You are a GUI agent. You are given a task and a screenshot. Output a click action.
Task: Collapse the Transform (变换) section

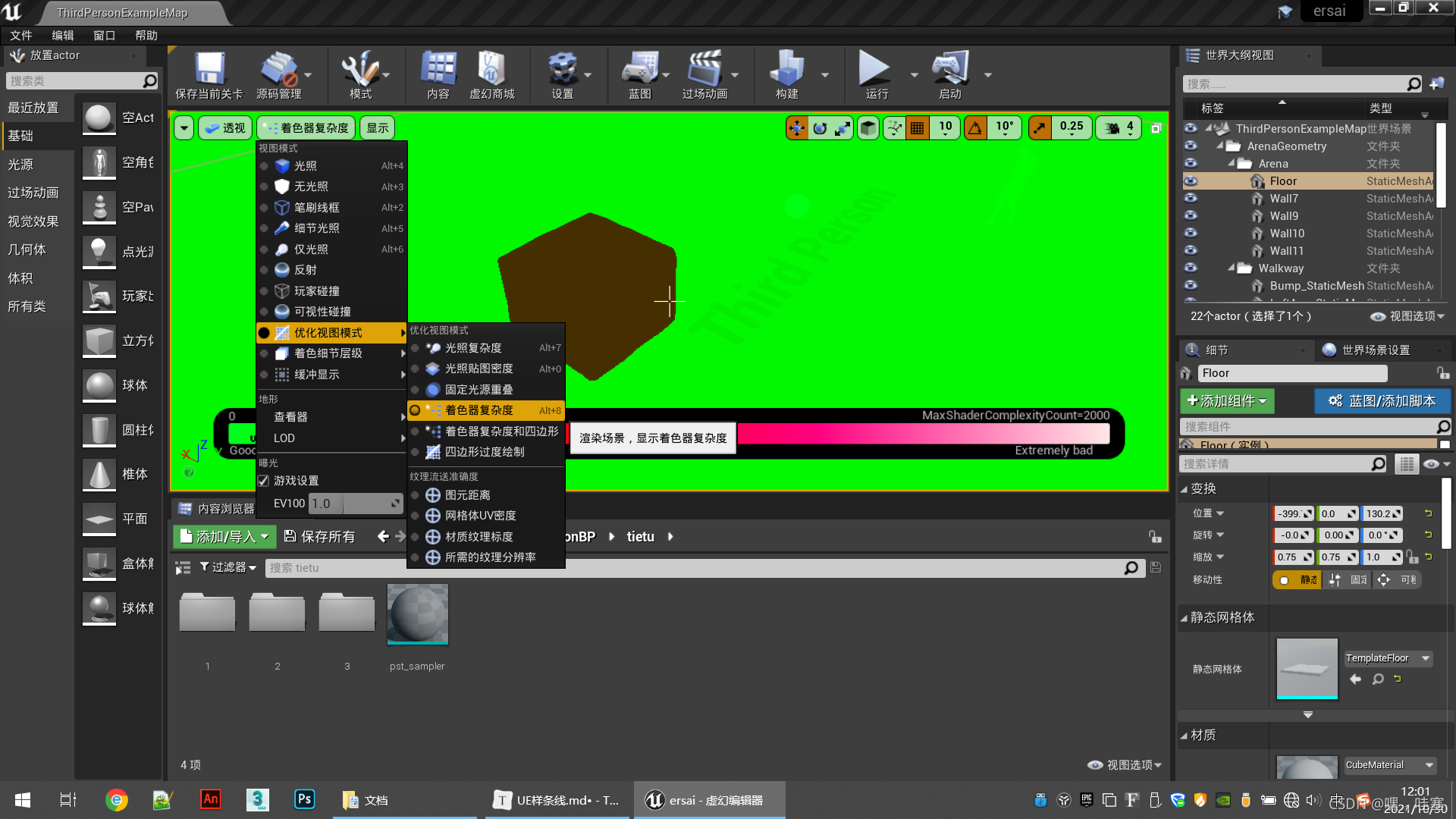point(1184,489)
